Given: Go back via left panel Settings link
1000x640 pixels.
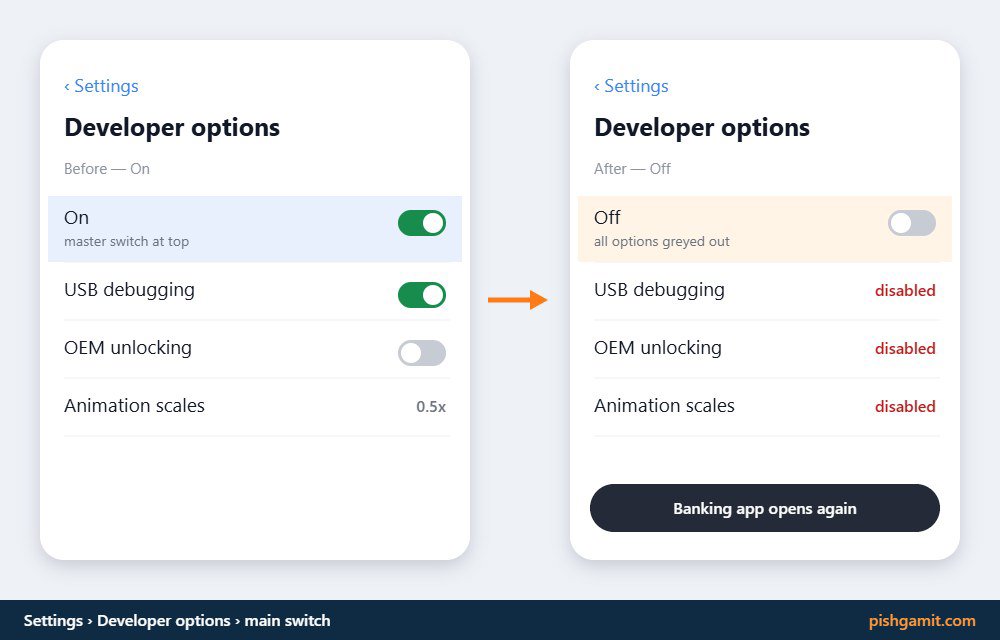Looking at the screenshot, I should click(x=101, y=86).
